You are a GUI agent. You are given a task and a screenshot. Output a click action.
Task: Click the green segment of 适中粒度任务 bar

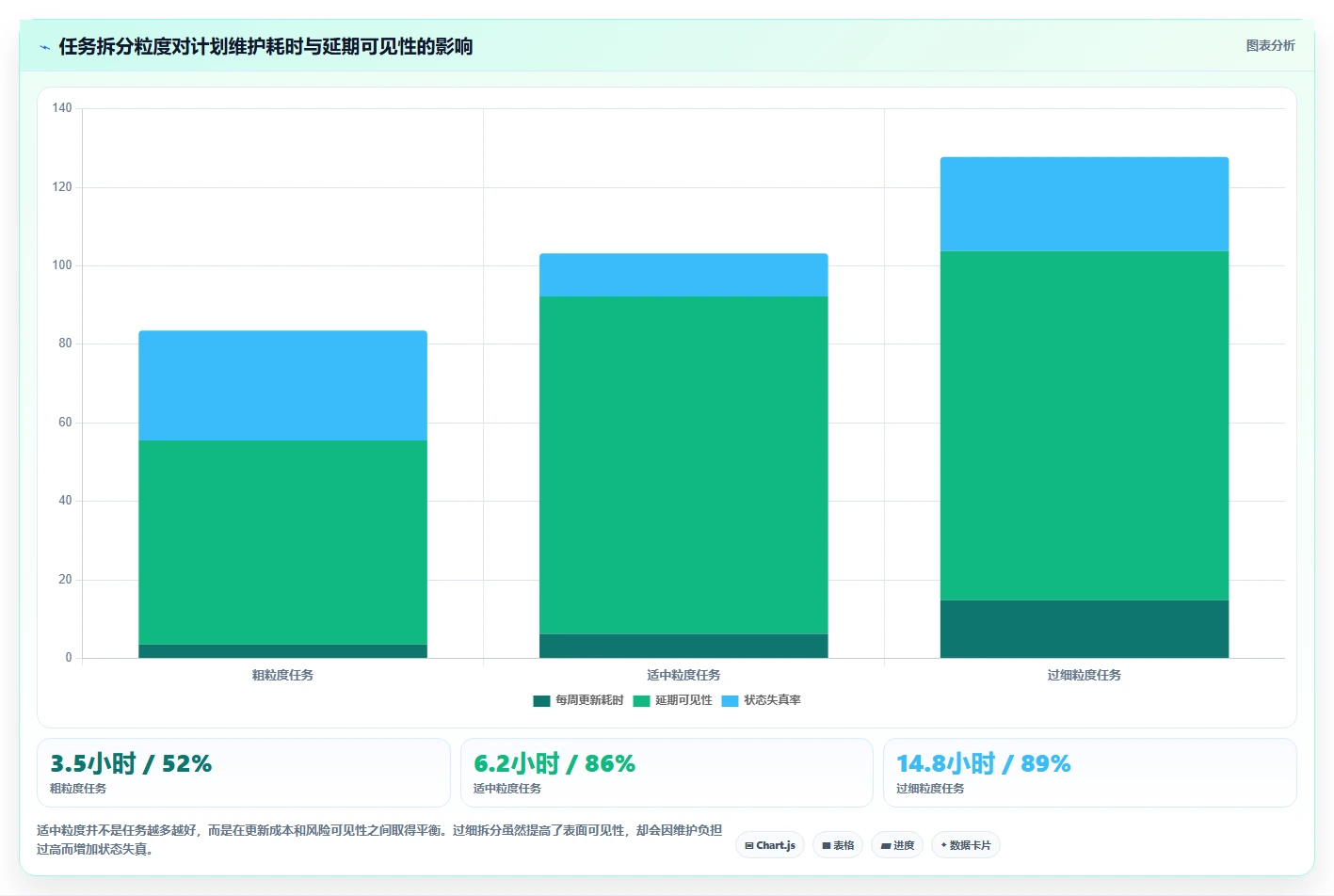[683, 465]
